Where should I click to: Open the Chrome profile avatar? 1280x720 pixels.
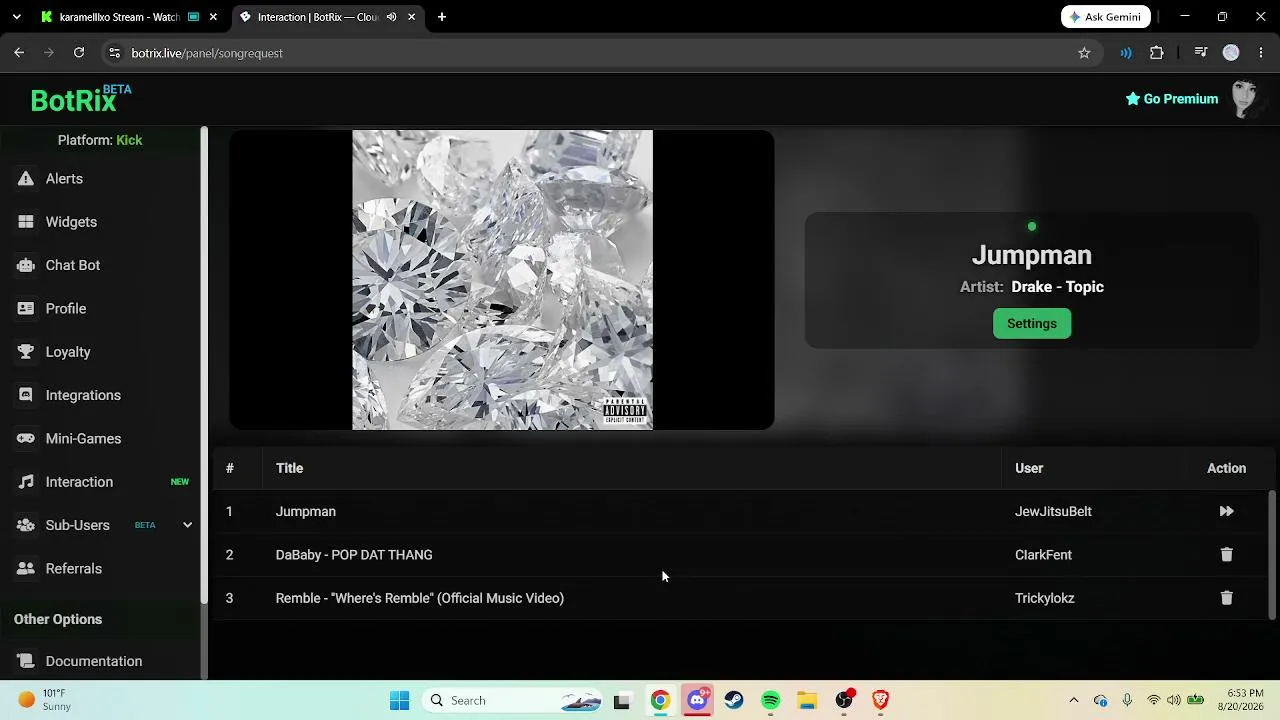tap(1231, 53)
